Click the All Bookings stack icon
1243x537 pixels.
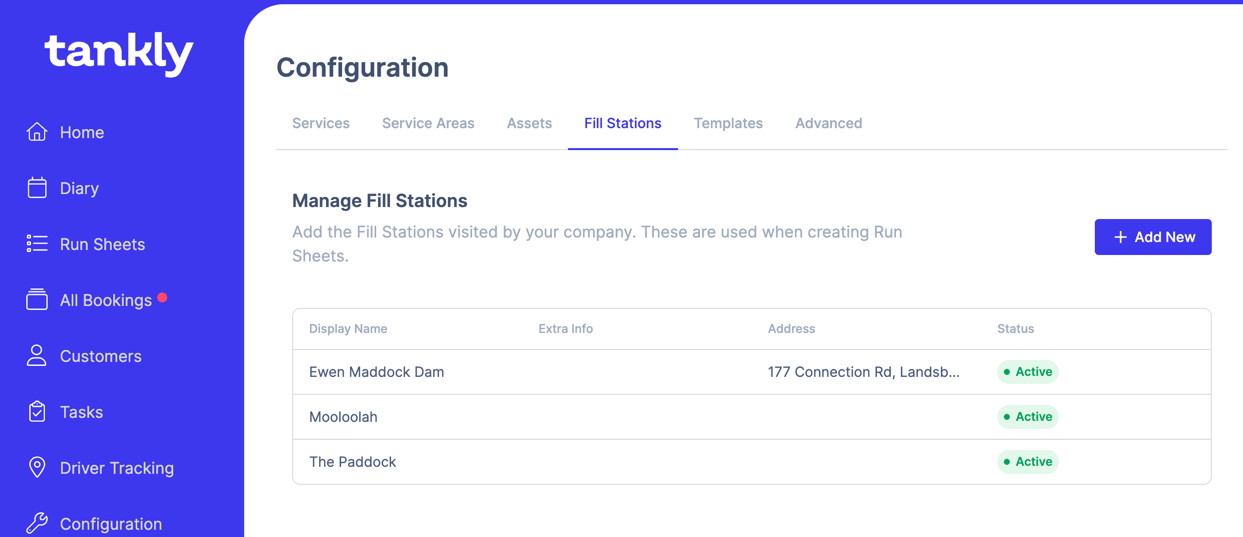click(x=37, y=300)
